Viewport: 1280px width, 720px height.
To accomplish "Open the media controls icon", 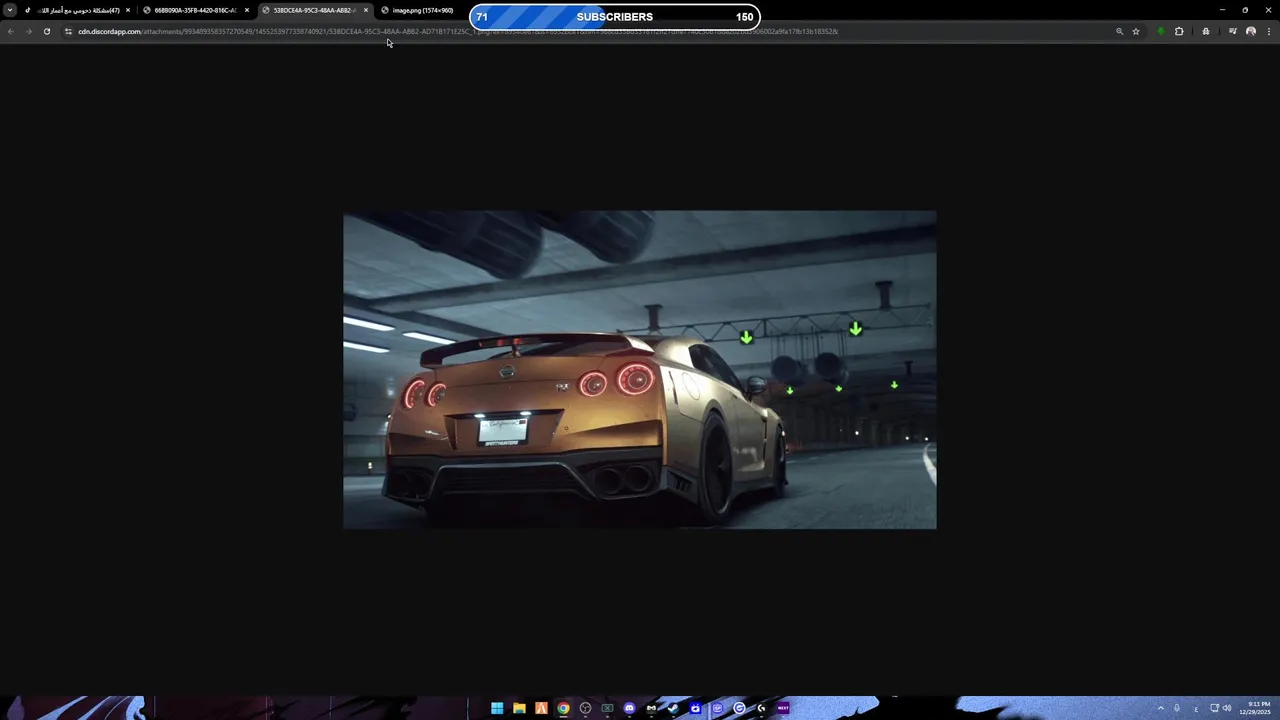I will [1232, 31].
